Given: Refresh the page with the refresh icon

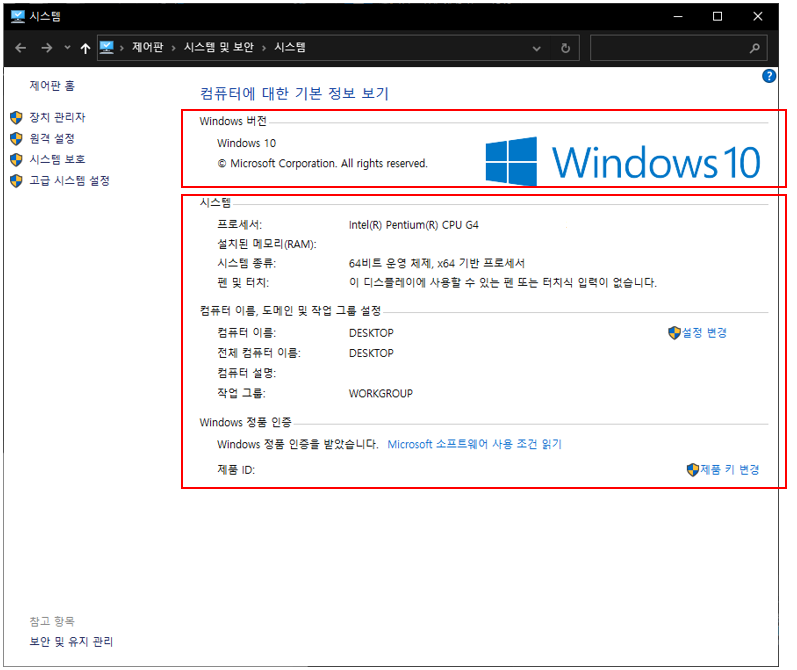Looking at the screenshot, I should point(565,48).
